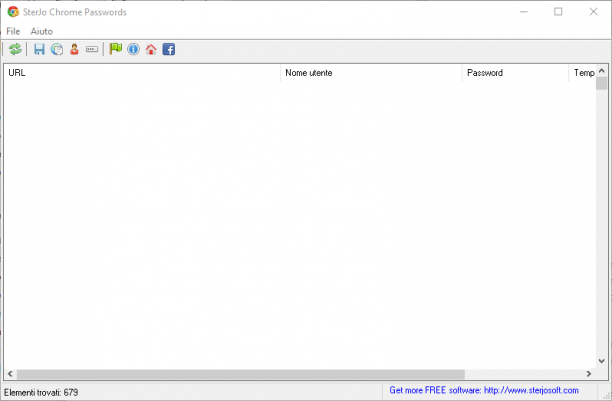The height and width of the screenshot is (401, 612).
Task: Click the vertical scrollbar down arrow
Action: (x=601, y=361)
